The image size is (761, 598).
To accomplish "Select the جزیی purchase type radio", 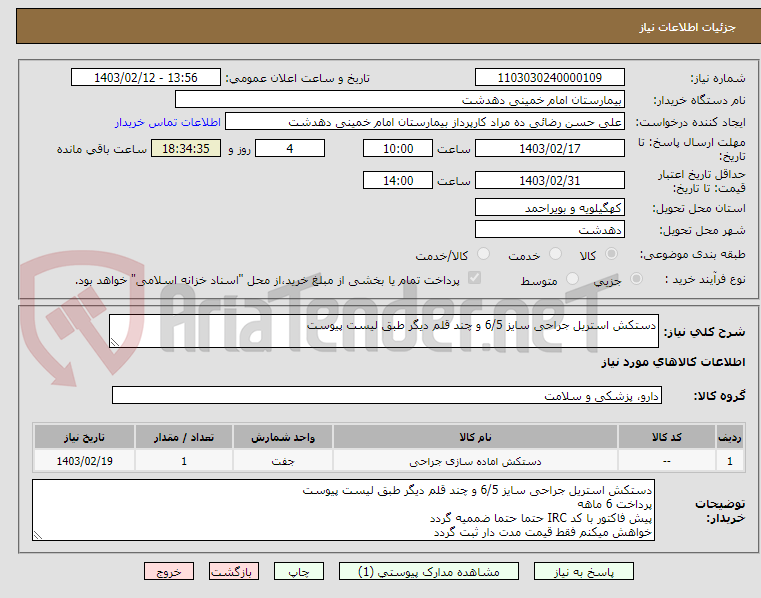I will pyautogui.click(x=636, y=279).
